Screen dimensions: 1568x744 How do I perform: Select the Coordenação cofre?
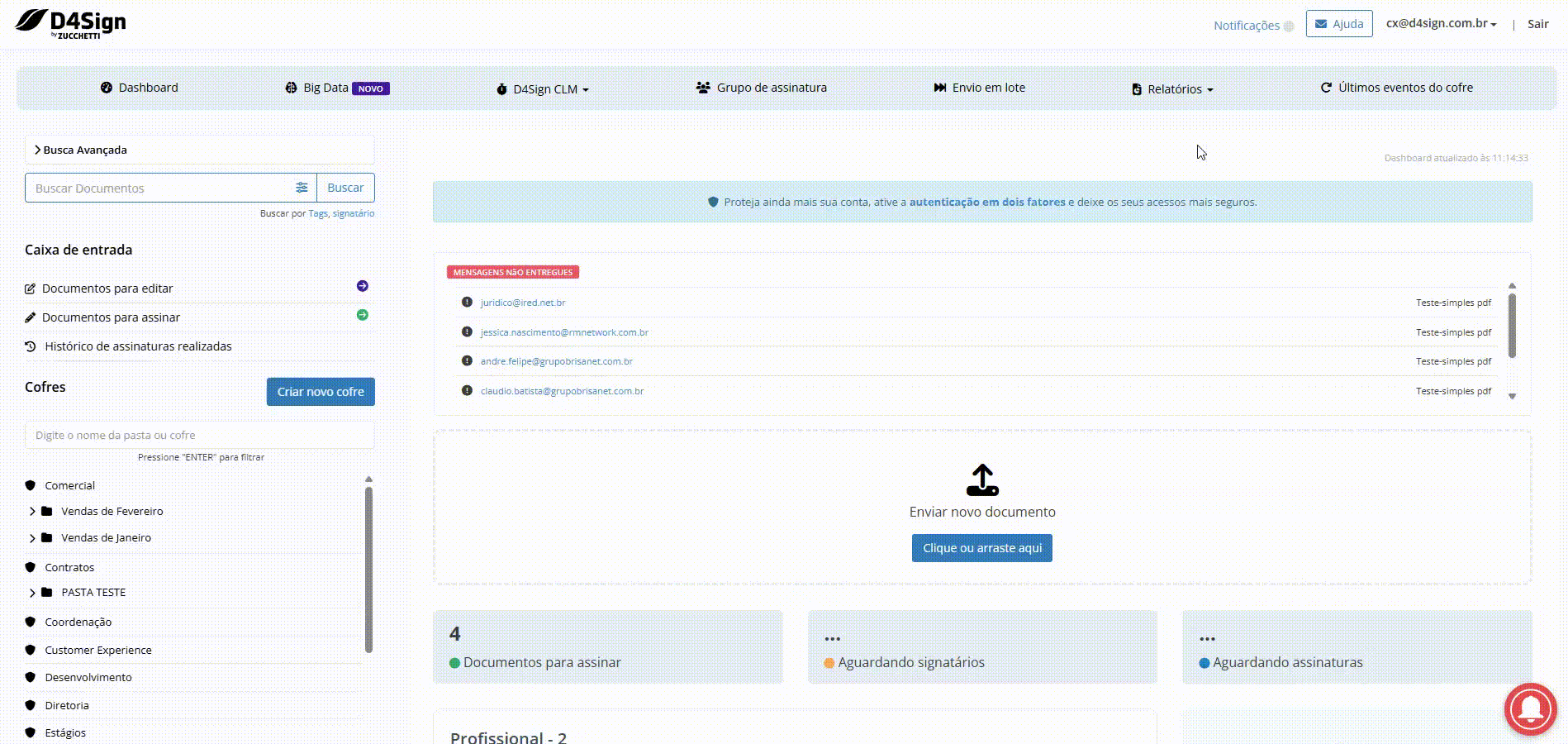point(78,622)
